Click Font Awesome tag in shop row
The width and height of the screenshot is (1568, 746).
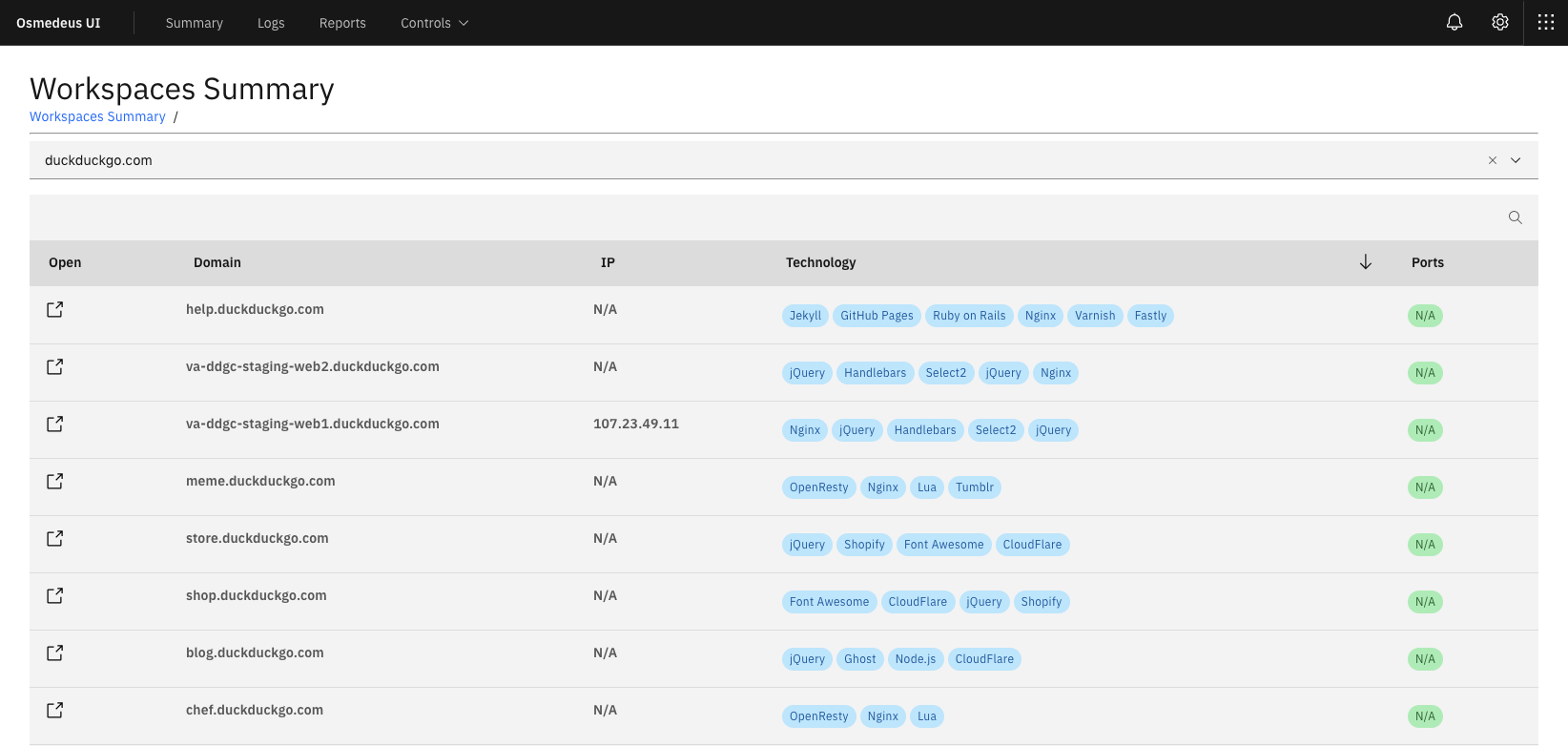tap(829, 602)
